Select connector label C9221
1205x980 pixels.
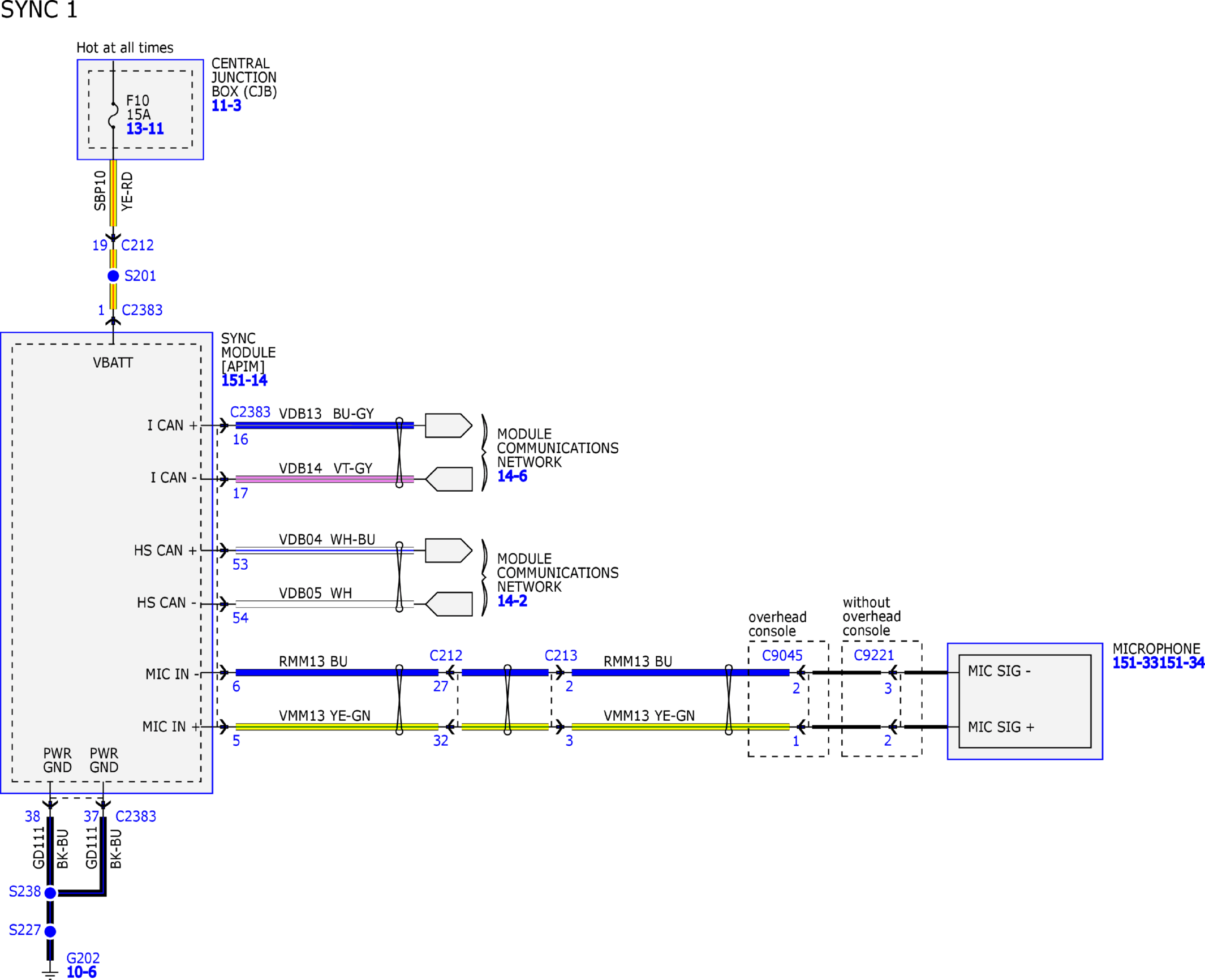pos(873,655)
